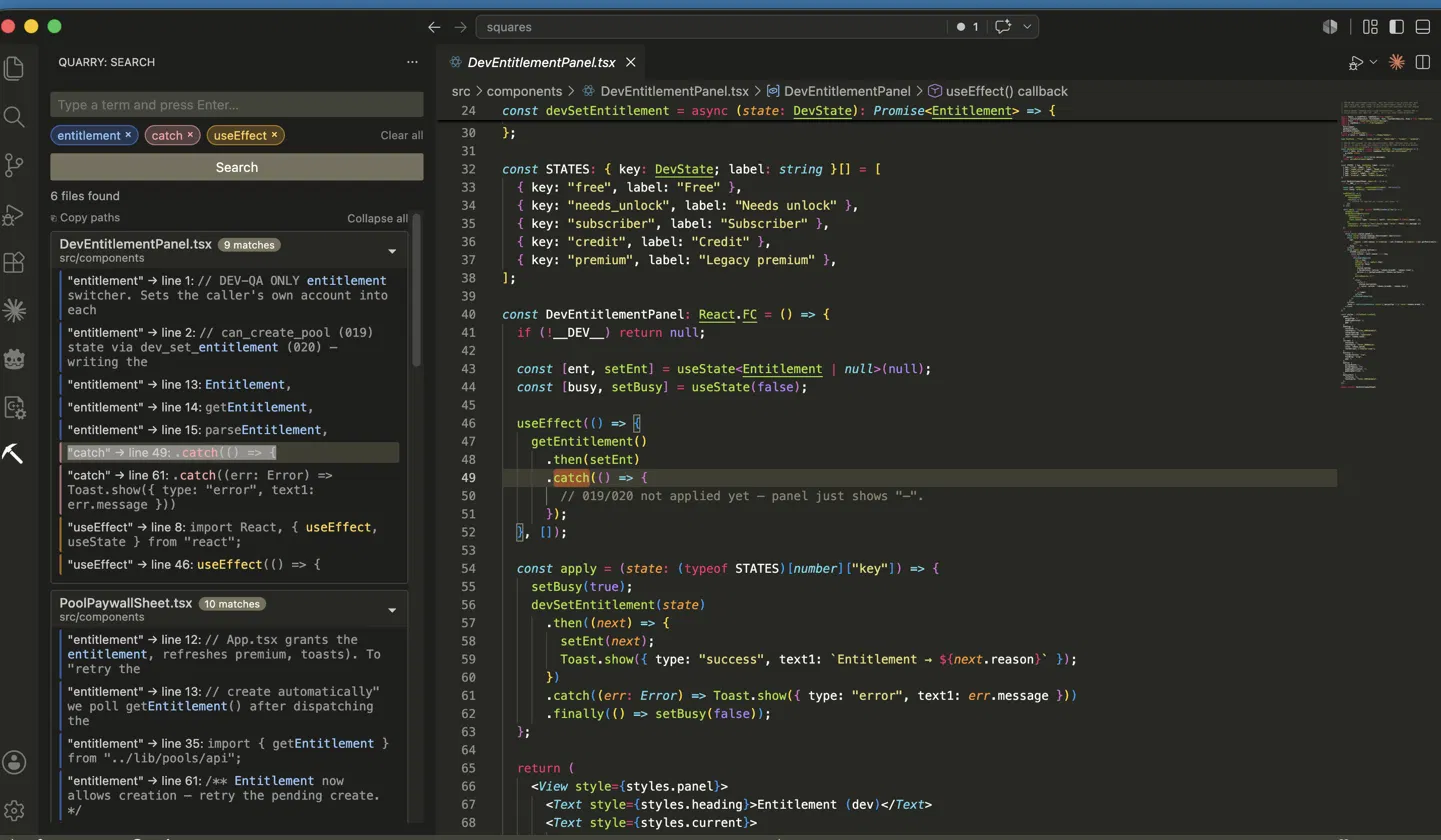This screenshot has width=1441, height=840.
Task: Open the catch line 61 match
Action: (229, 490)
